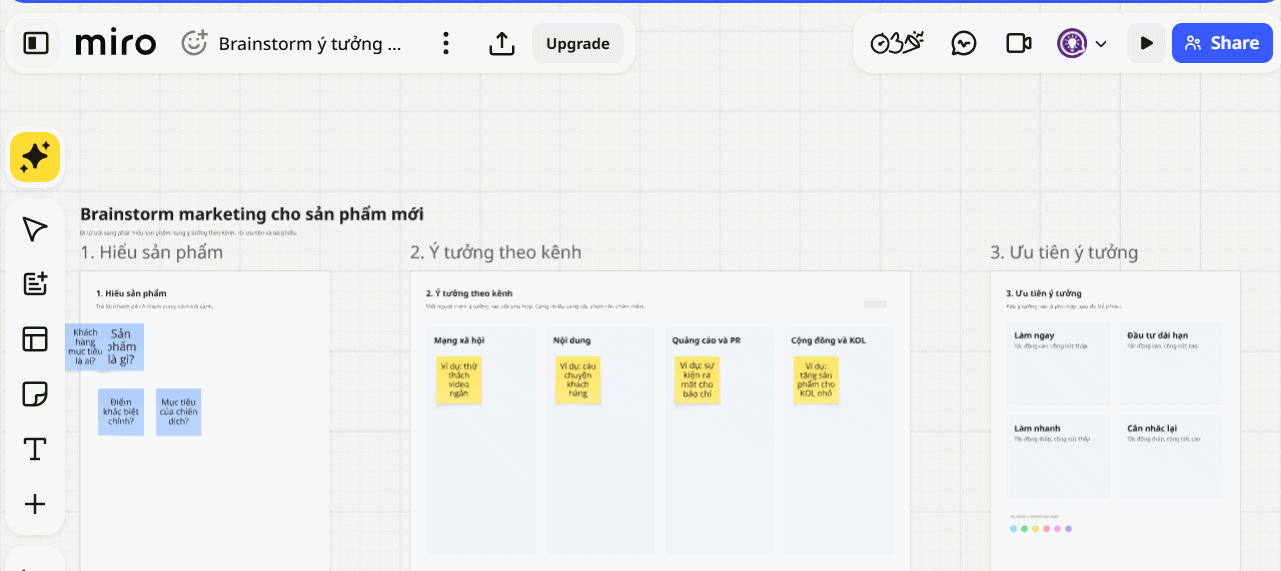Select the text tool
The height and width of the screenshot is (571, 1281).
click(x=35, y=449)
